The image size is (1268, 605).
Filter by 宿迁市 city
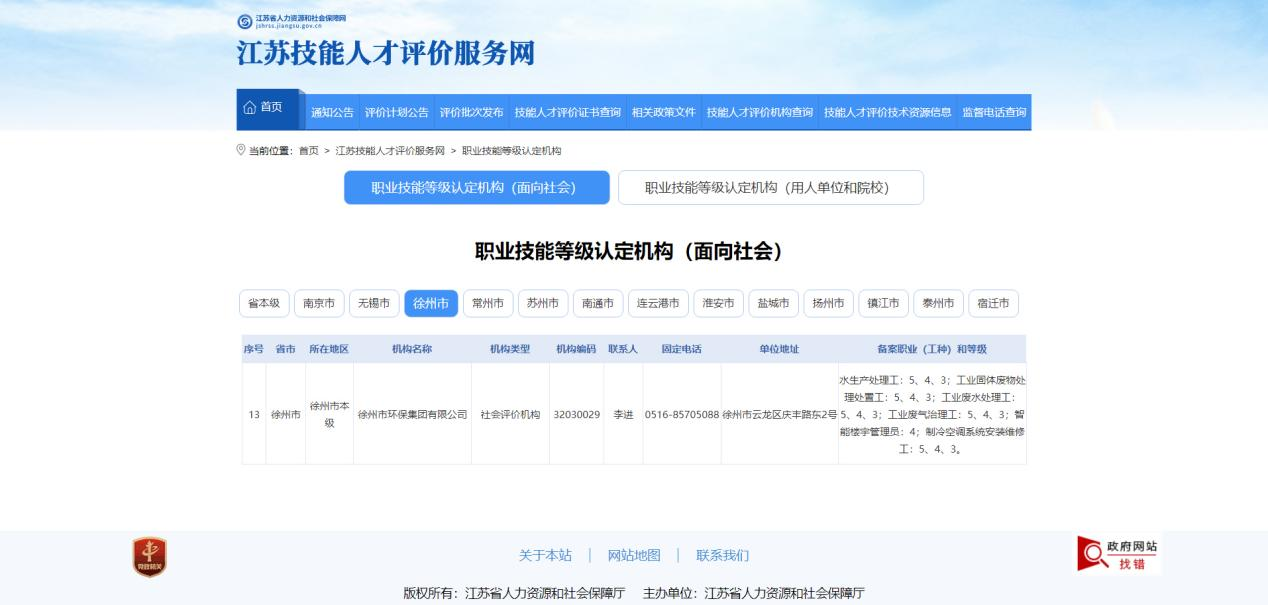tap(993, 303)
